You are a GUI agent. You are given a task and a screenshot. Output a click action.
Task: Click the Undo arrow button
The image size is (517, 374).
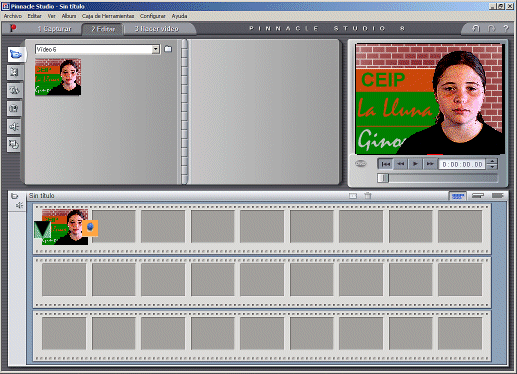[x=476, y=29]
